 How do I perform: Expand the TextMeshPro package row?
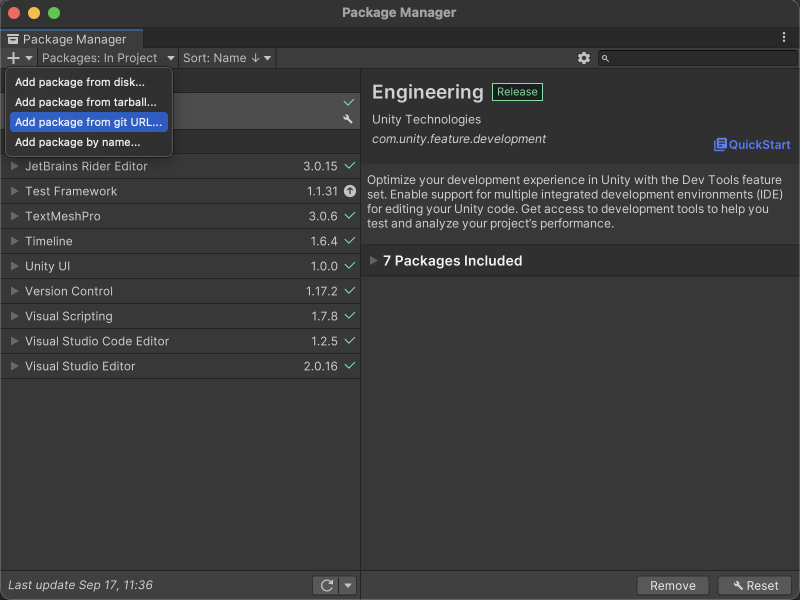click(x=15, y=216)
